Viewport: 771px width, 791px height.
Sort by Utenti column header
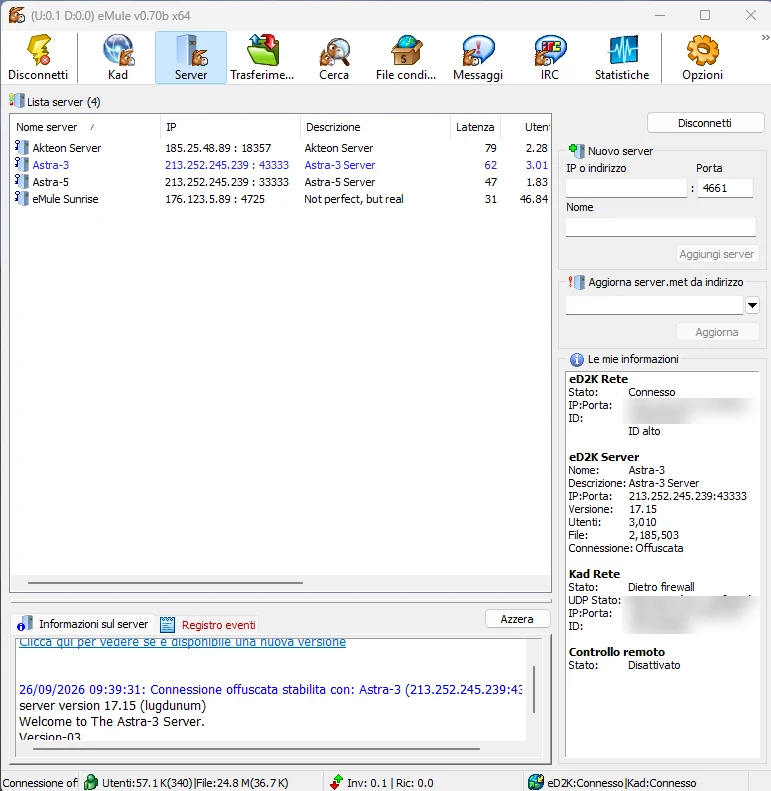[526, 127]
